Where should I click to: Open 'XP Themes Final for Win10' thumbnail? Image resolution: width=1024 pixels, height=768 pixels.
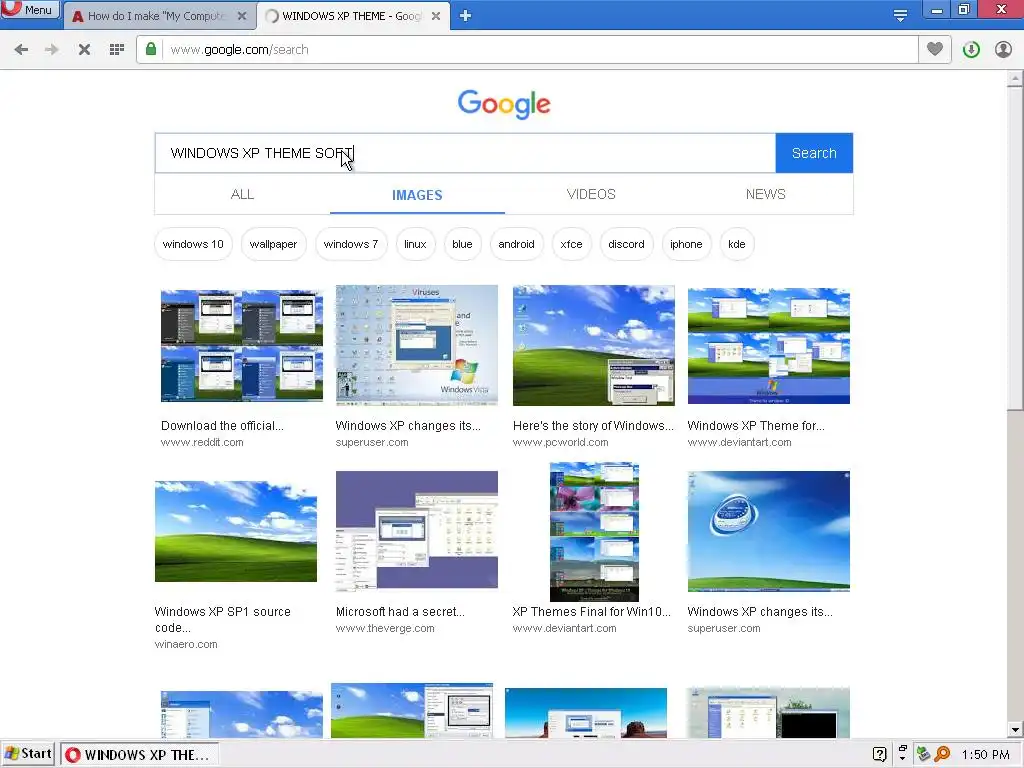[x=594, y=532]
